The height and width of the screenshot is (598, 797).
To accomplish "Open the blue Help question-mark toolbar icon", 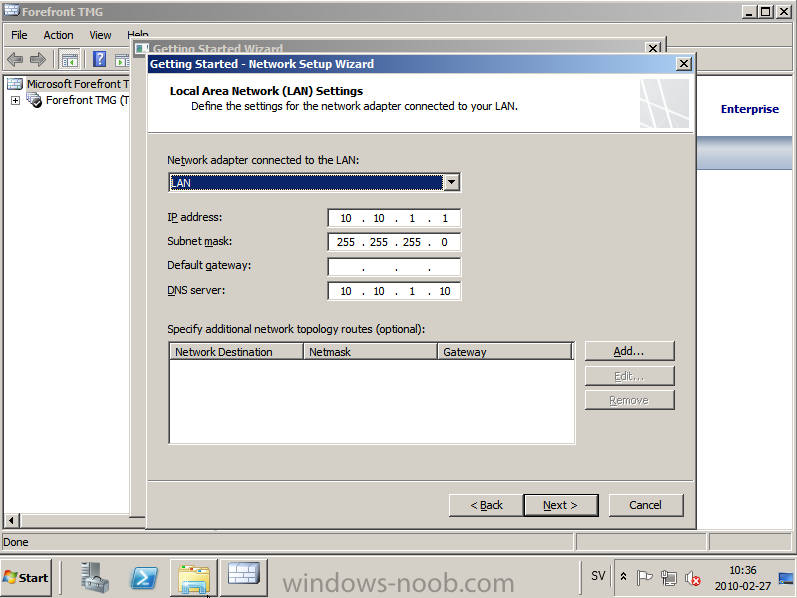I will pyautogui.click(x=100, y=59).
